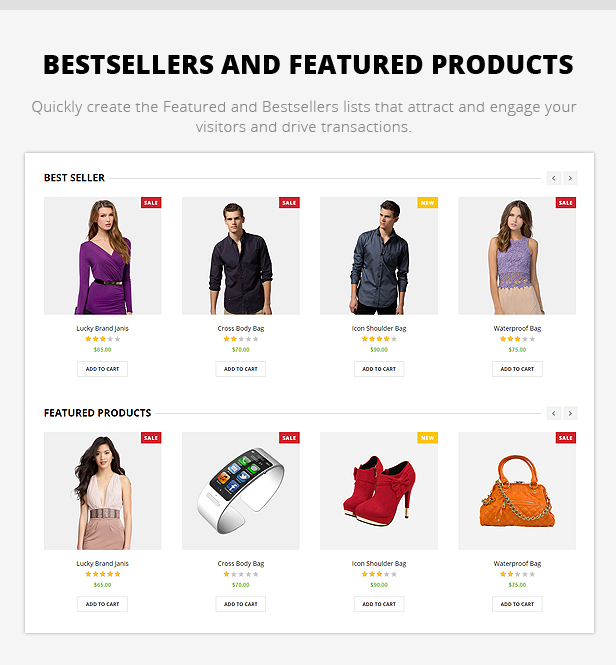Select the blue-grey shirt man product image

(379, 256)
